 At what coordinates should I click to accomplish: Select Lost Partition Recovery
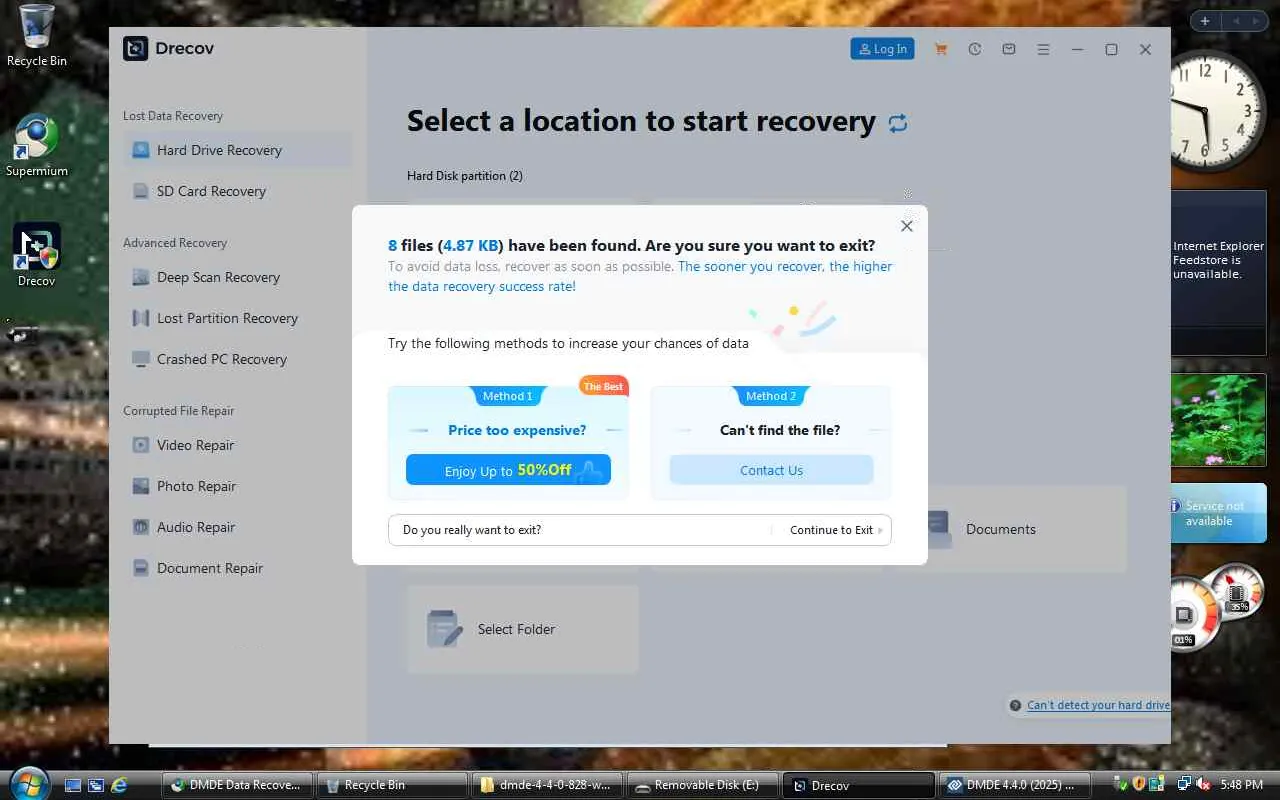point(238,318)
